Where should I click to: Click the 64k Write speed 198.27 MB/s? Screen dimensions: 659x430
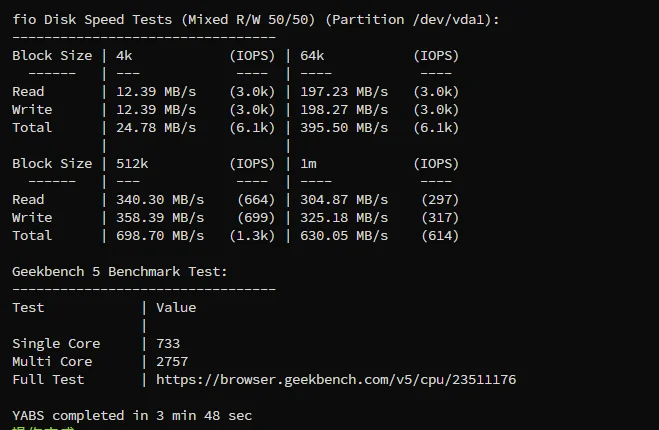click(x=344, y=110)
